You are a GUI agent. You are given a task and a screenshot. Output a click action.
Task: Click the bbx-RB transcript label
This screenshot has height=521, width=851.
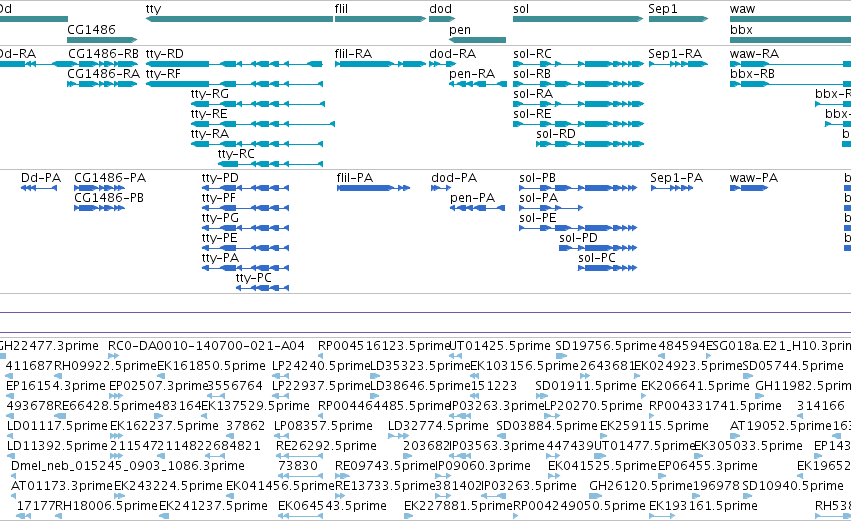(752, 74)
